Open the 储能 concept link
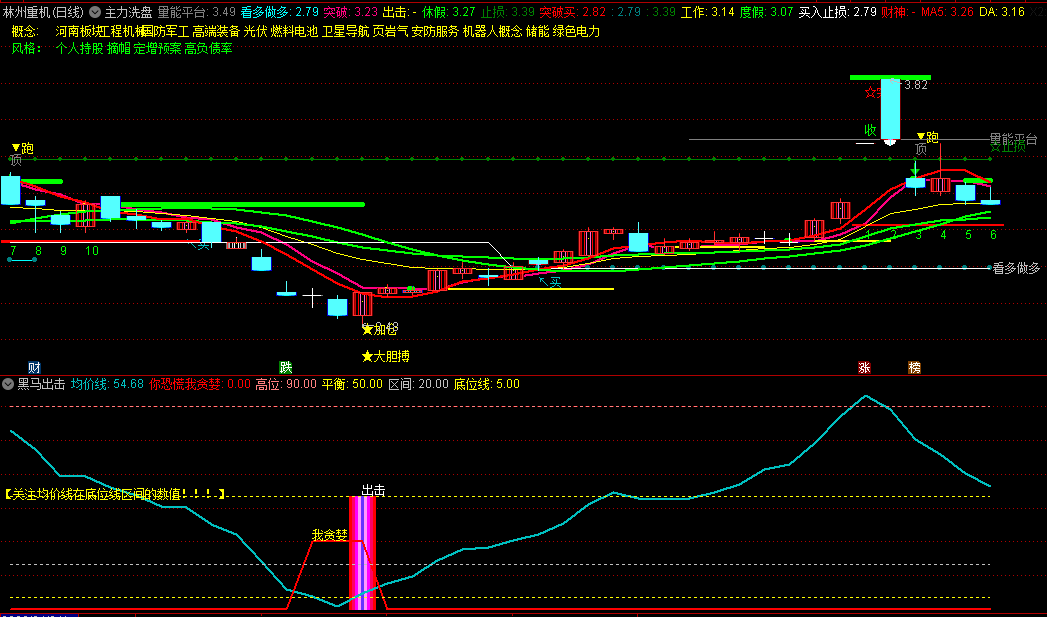The height and width of the screenshot is (617, 1047). tap(538, 31)
